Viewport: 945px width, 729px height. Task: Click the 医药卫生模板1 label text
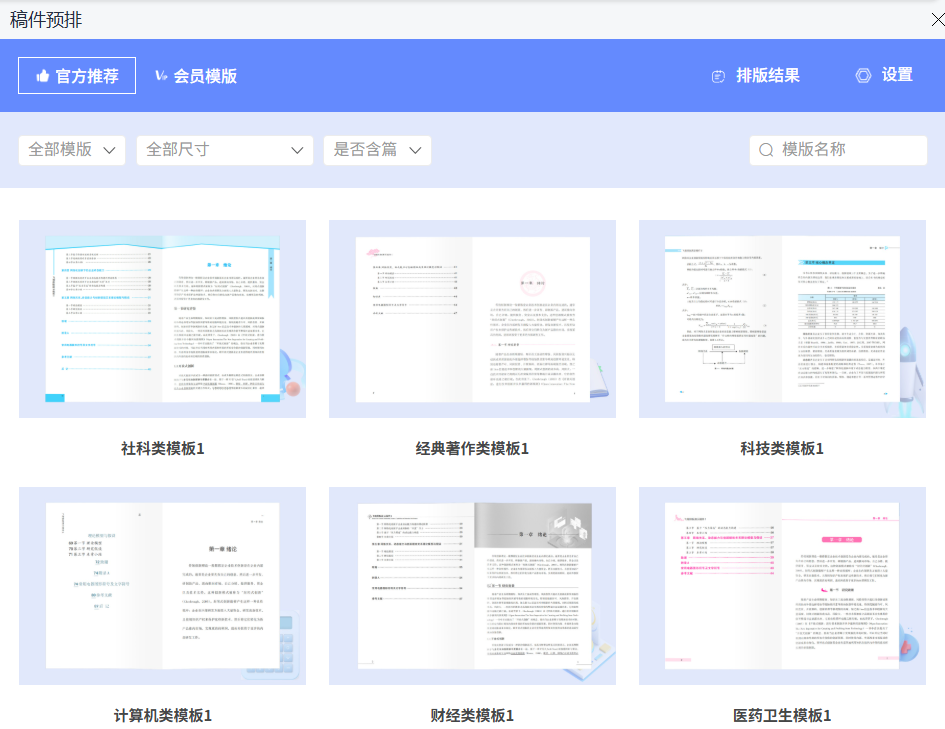coord(782,717)
